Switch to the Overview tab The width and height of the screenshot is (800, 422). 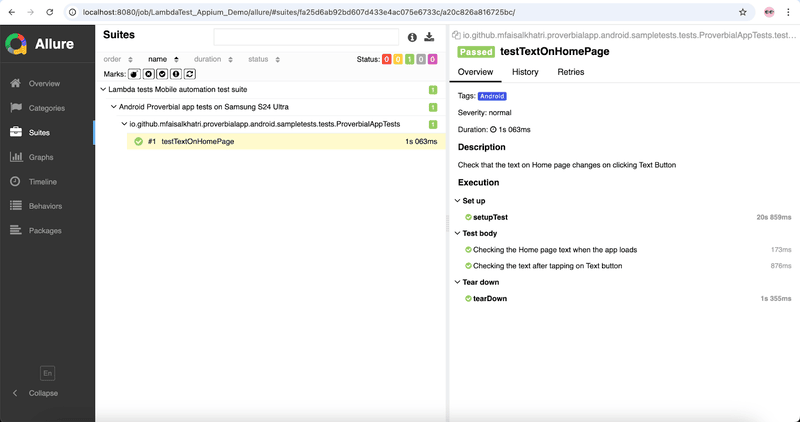(476, 72)
